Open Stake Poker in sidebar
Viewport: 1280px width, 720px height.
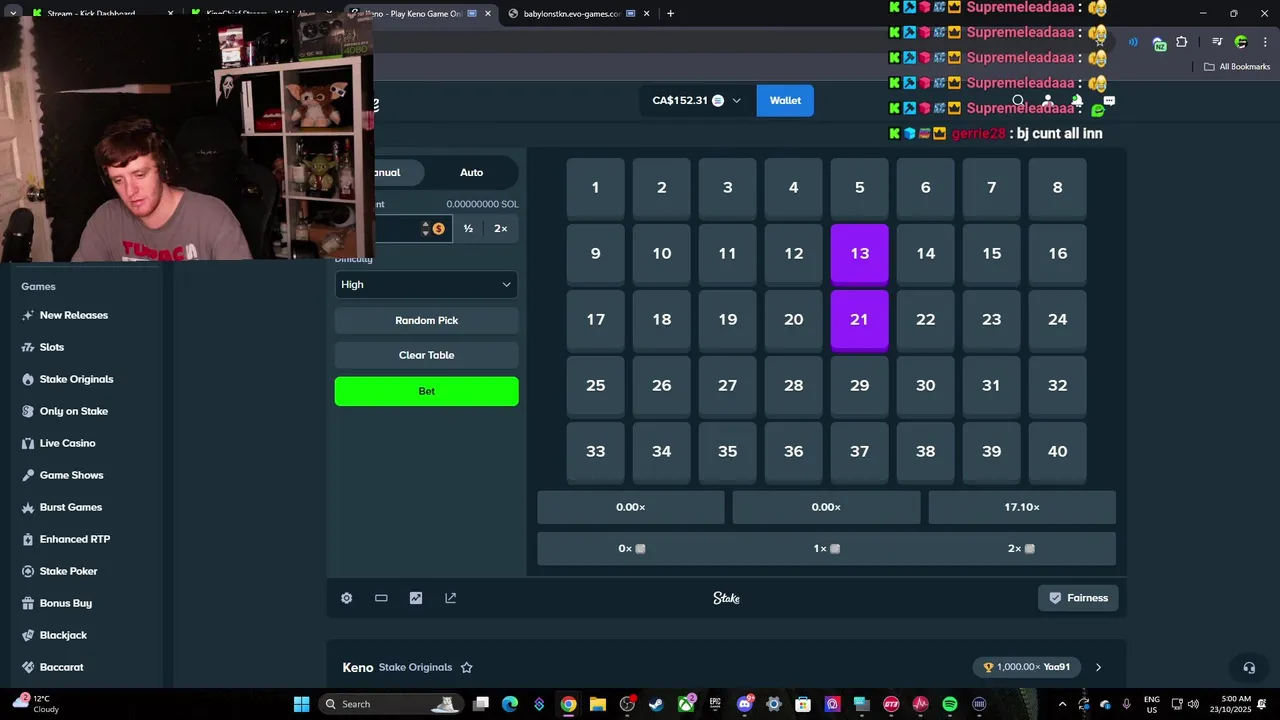pyautogui.click(x=60, y=571)
